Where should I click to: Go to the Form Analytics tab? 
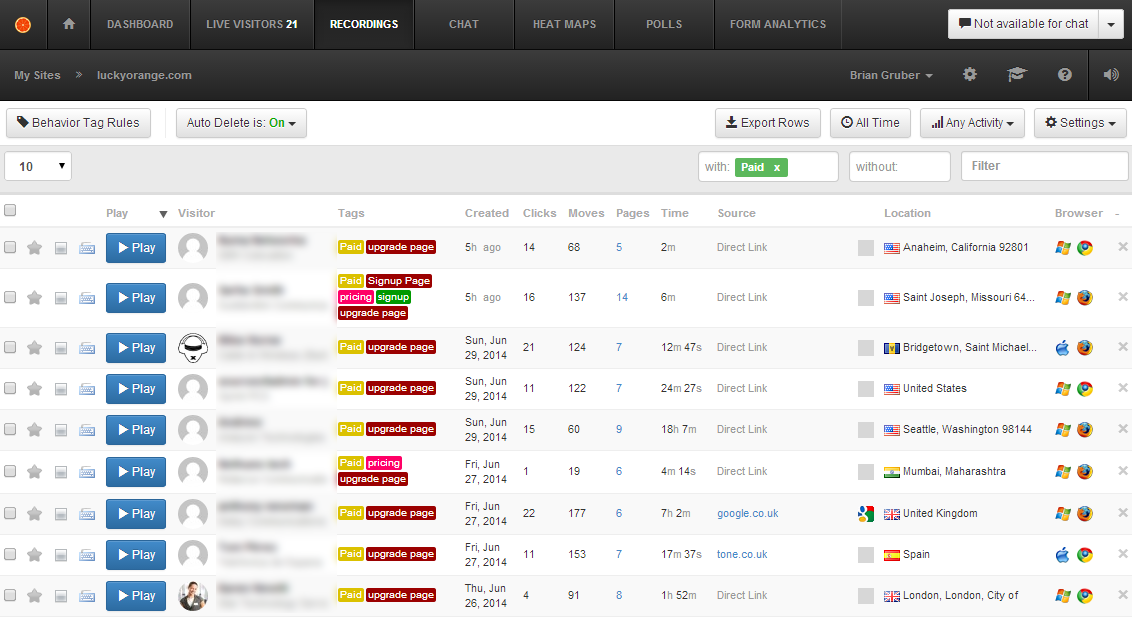point(778,25)
